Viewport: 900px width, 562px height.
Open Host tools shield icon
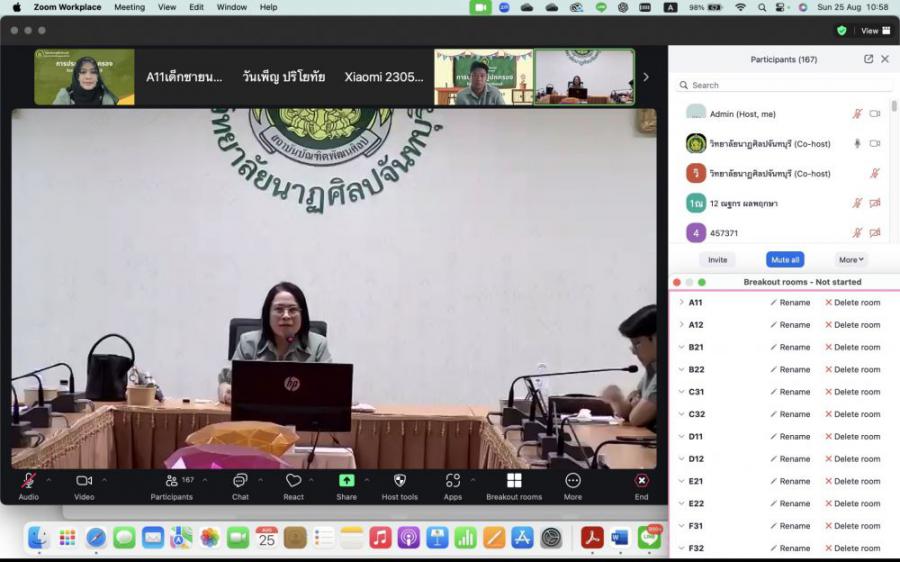point(399,481)
